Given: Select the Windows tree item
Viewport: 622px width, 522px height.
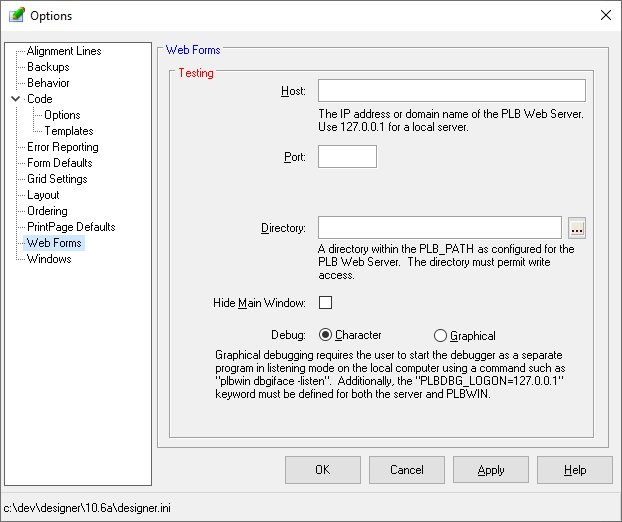Looking at the screenshot, I should [x=49, y=259].
